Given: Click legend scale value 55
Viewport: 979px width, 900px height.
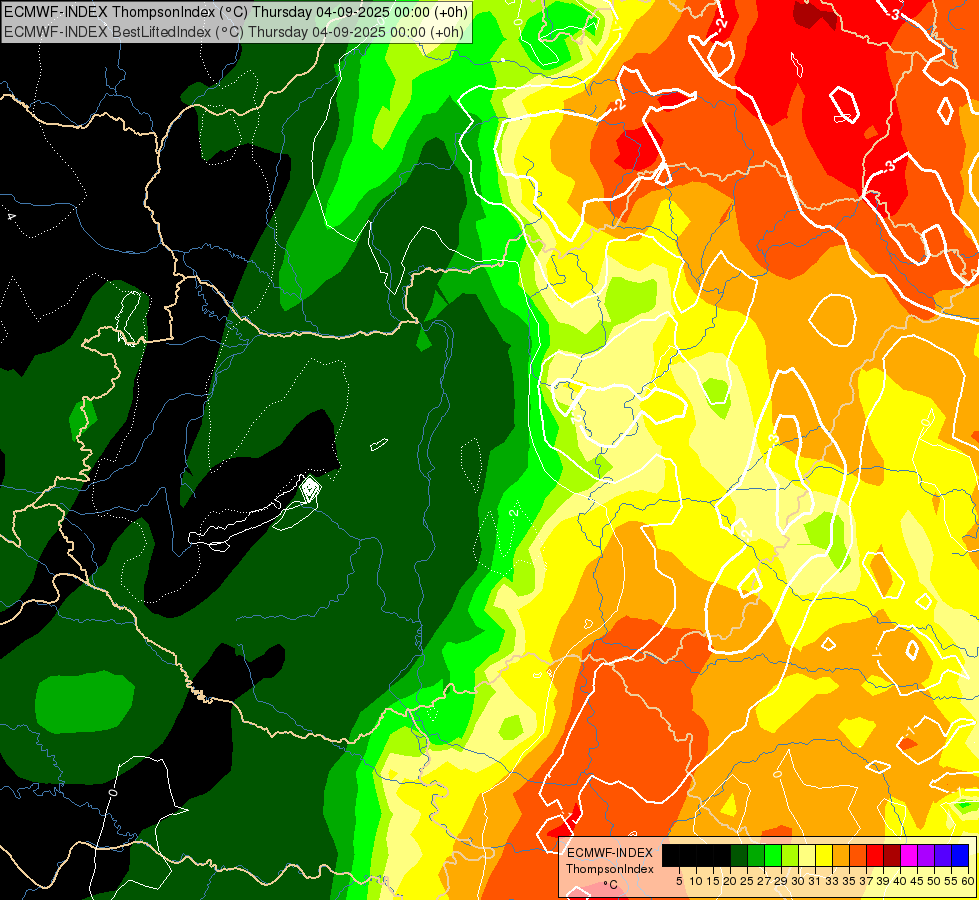Looking at the screenshot, I should pyautogui.click(x=952, y=881).
